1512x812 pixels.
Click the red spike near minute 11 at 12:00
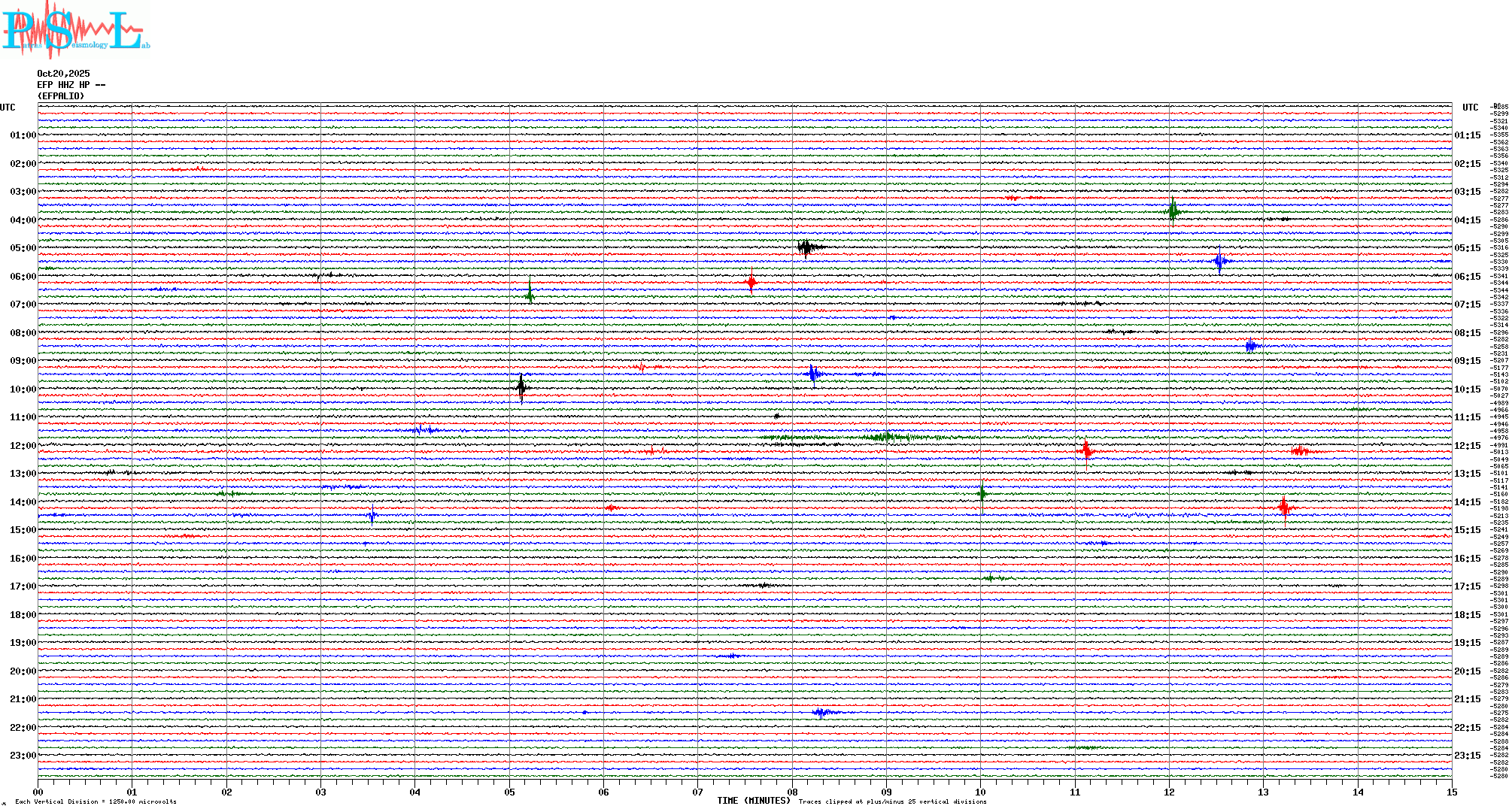pyautogui.click(x=1085, y=450)
